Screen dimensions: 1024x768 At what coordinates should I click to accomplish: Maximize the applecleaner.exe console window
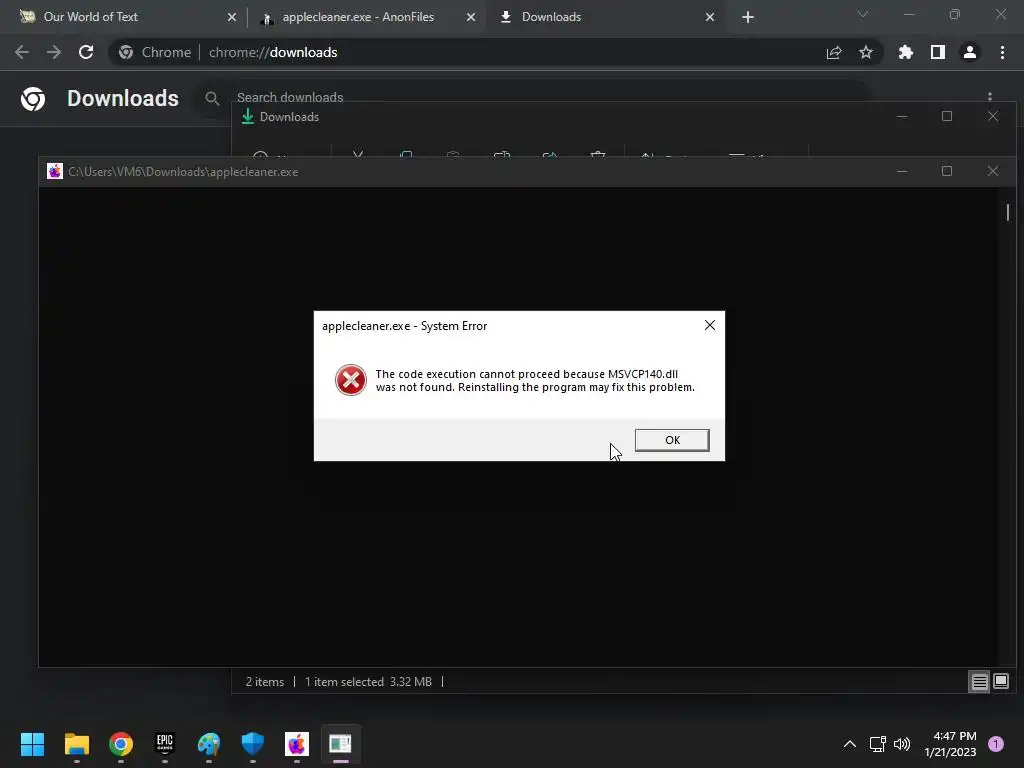[947, 171]
